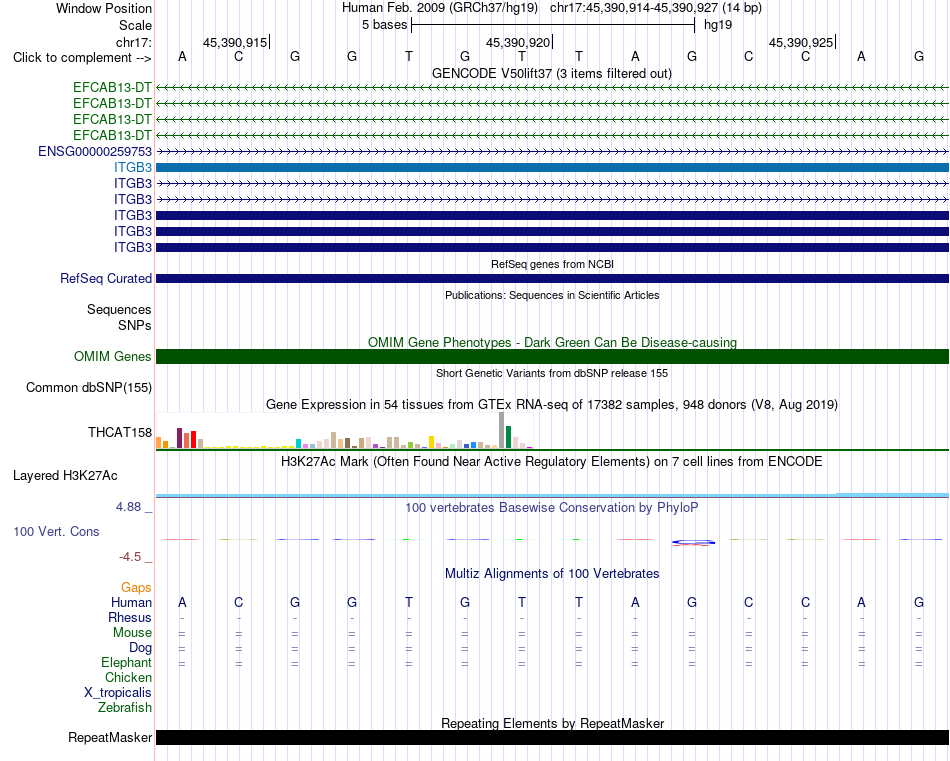The height and width of the screenshot is (761, 950).
Task: Click the dark green bar in the GTEx expression chart
Action: (x=508, y=437)
